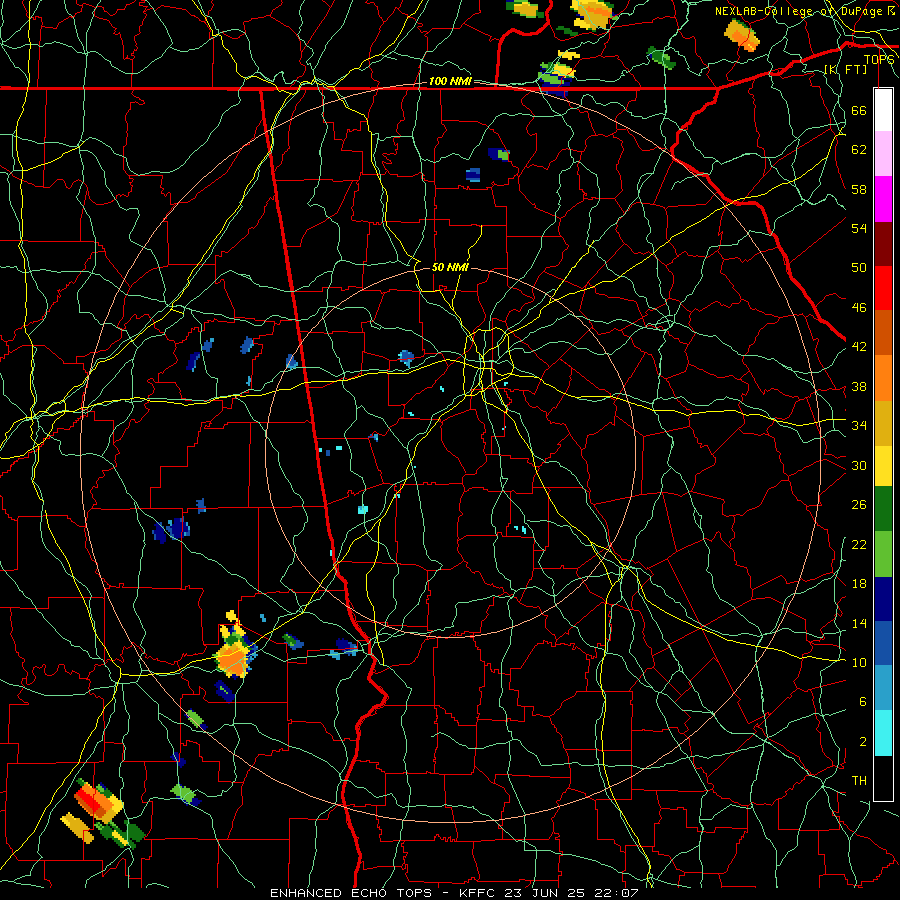
Task: Click the "NEXLAB-College of DuPage" credit text
Action: point(799,11)
